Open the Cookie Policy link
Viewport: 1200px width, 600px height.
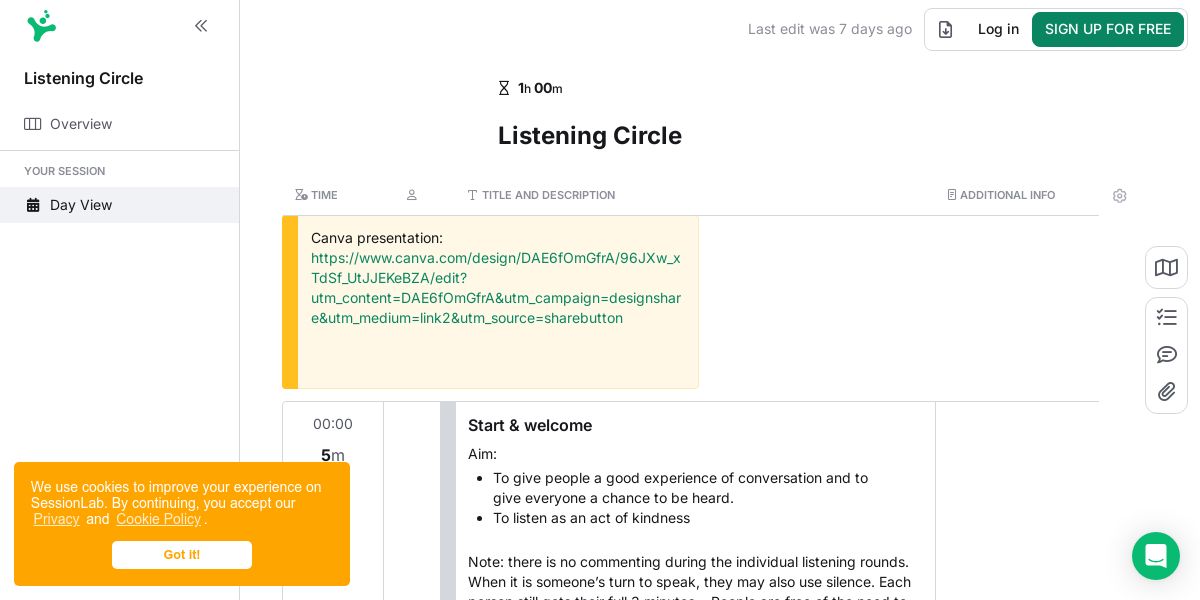click(158, 519)
